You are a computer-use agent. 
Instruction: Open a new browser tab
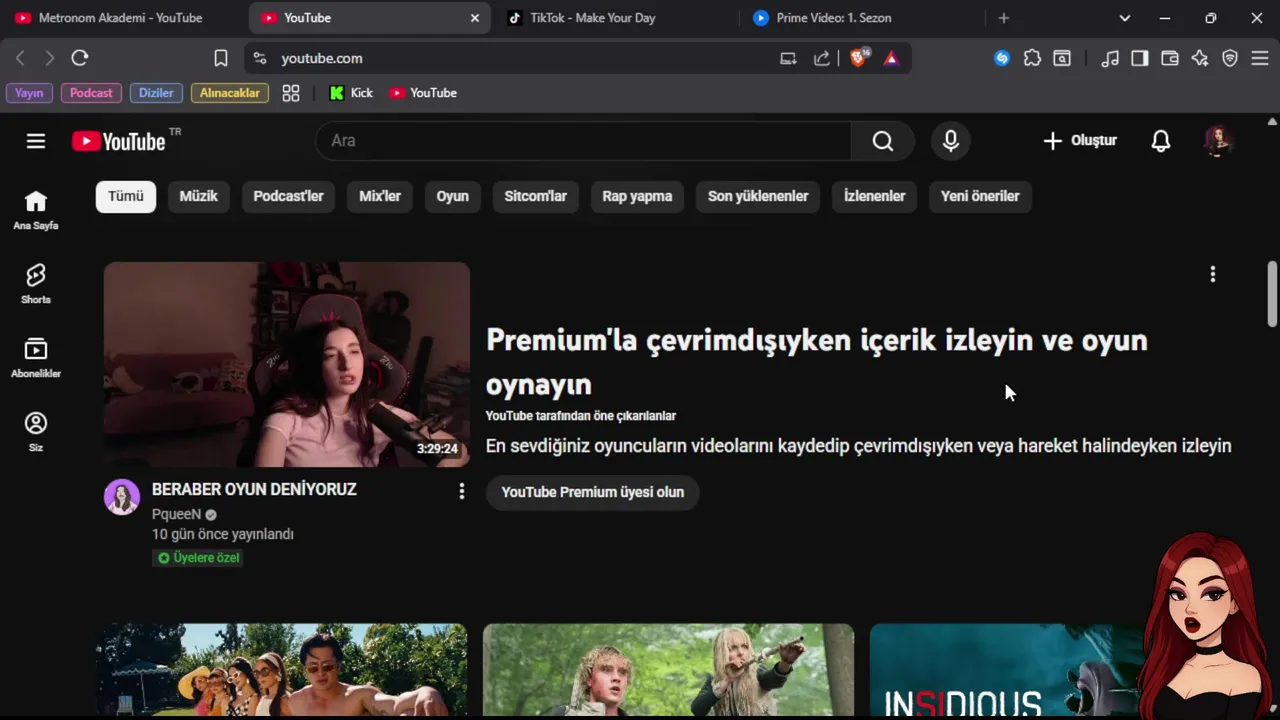(x=1004, y=18)
